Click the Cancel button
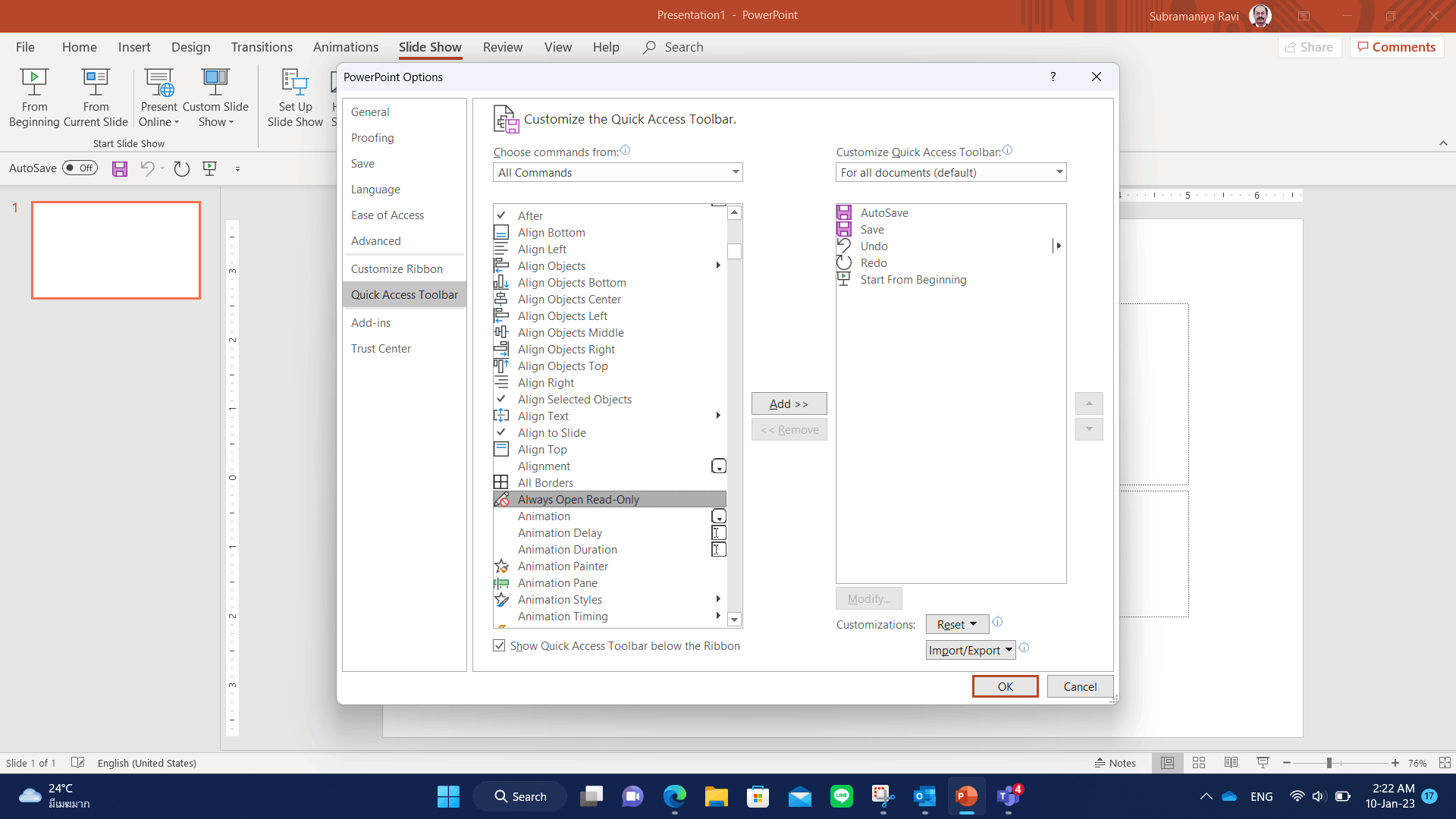The image size is (1456, 819). point(1080,687)
